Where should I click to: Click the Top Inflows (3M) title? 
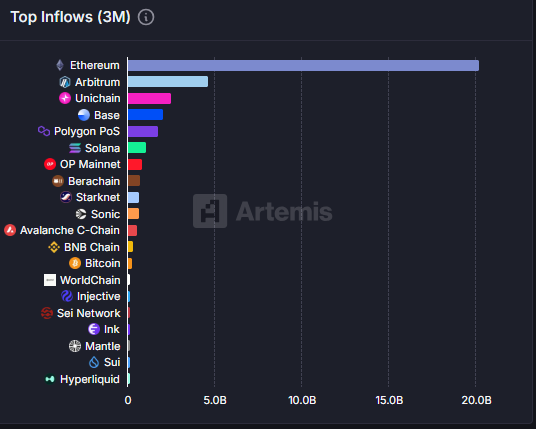(x=70, y=17)
